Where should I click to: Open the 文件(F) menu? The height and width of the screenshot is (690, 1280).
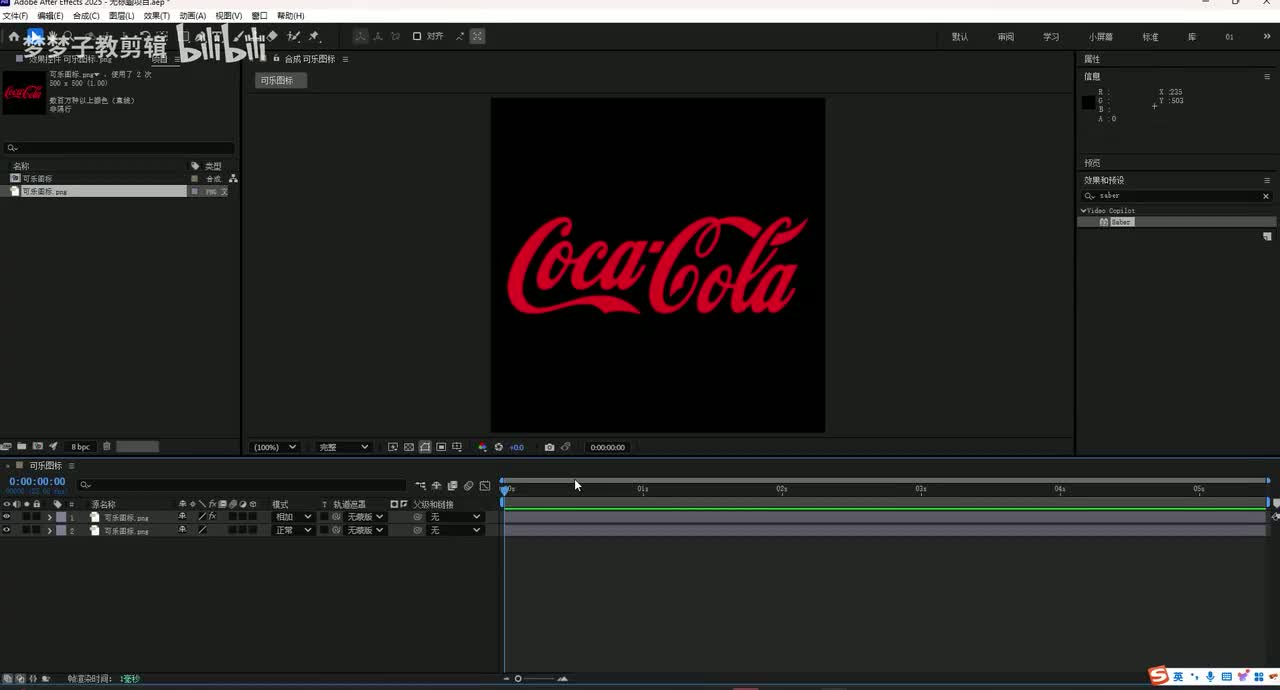pyautogui.click(x=14, y=16)
